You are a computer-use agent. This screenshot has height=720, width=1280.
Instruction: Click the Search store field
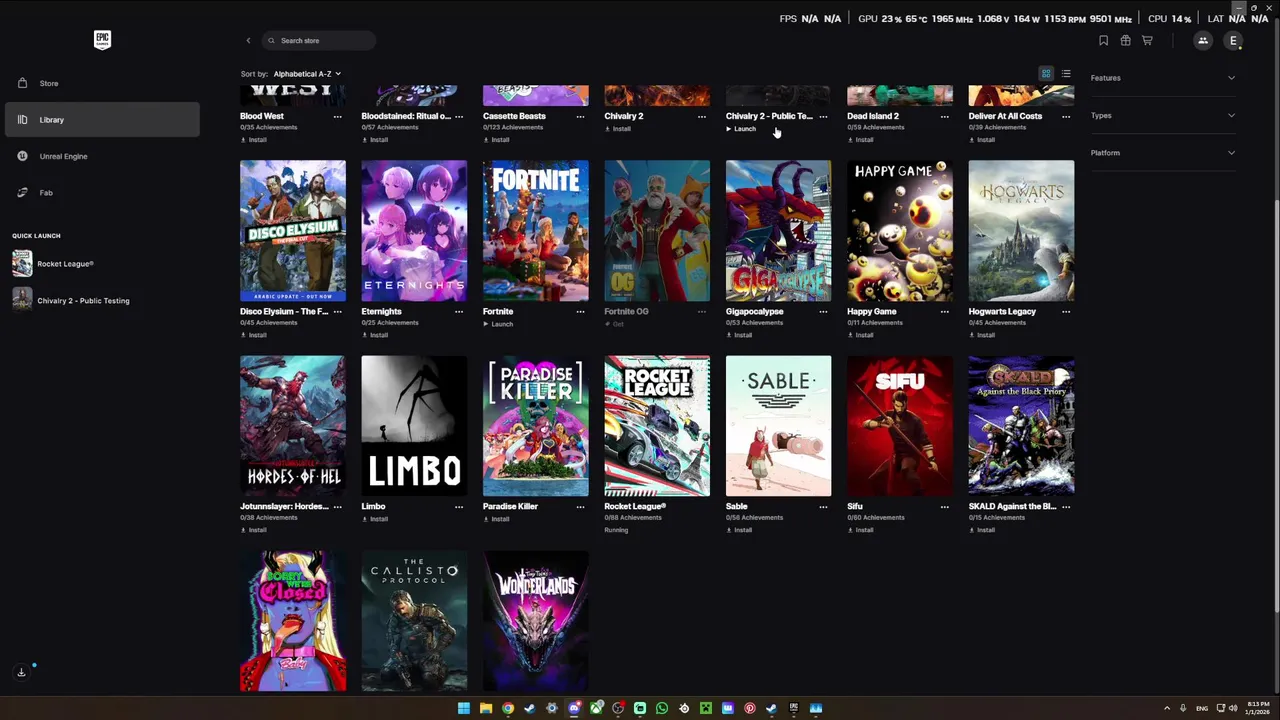click(x=319, y=41)
